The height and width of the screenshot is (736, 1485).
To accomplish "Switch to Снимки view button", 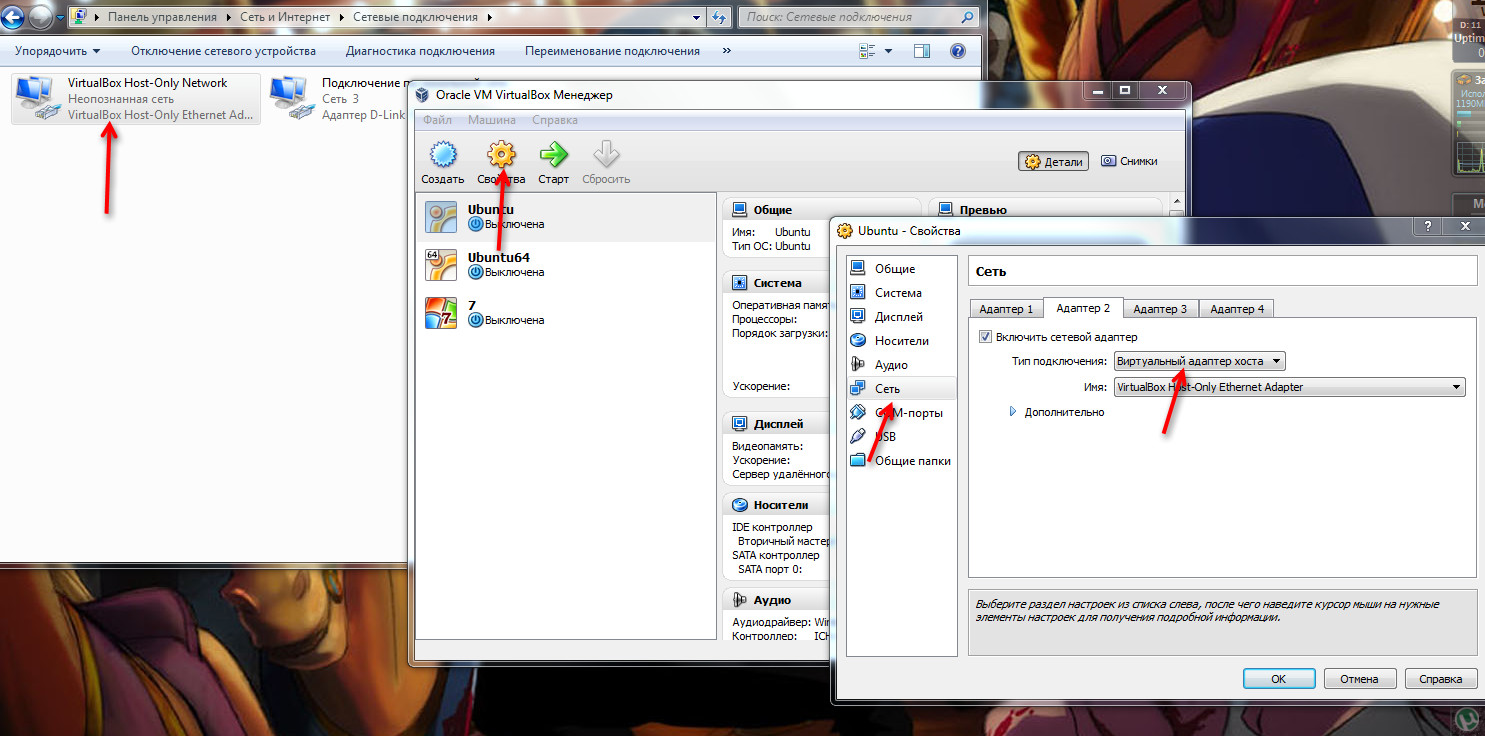I will point(1129,161).
